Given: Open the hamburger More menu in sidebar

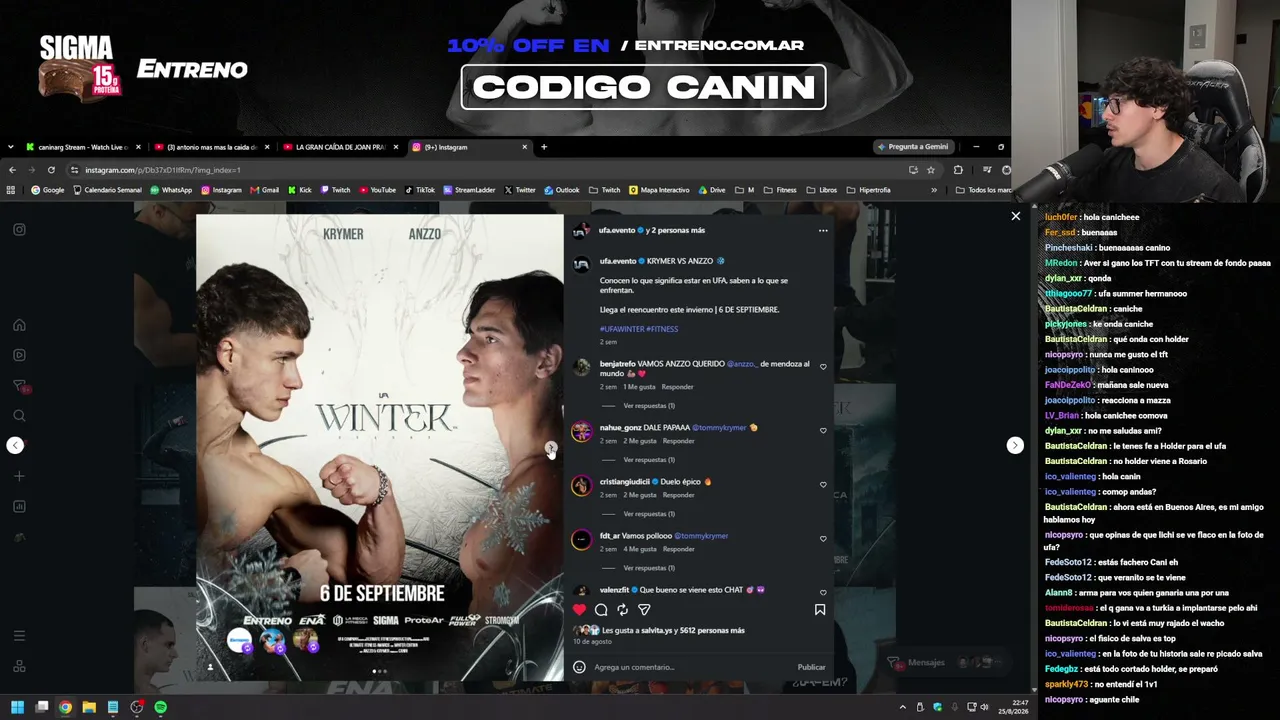Looking at the screenshot, I should [x=19, y=636].
